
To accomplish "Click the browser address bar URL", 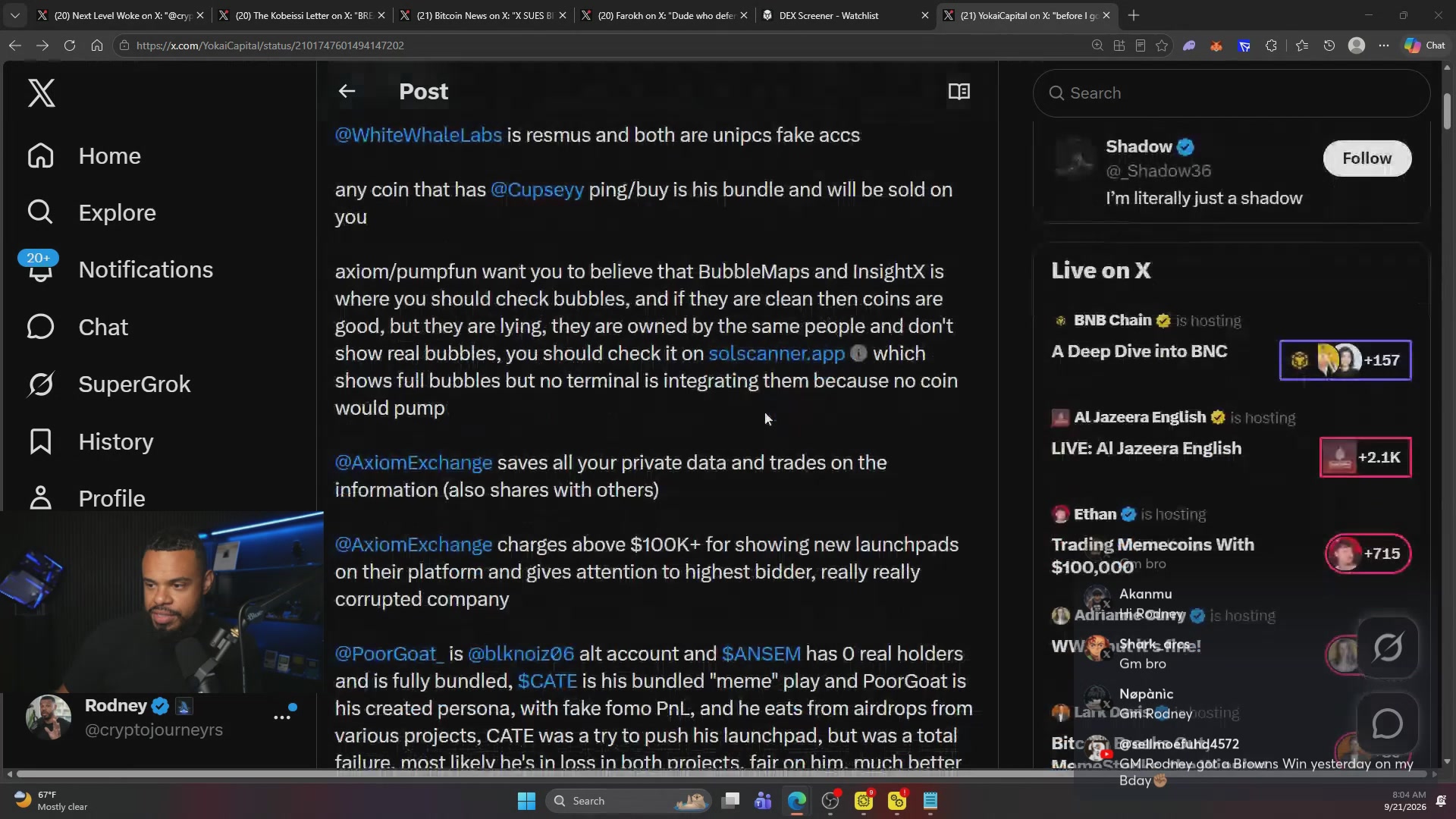I will click(x=270, y=45).
